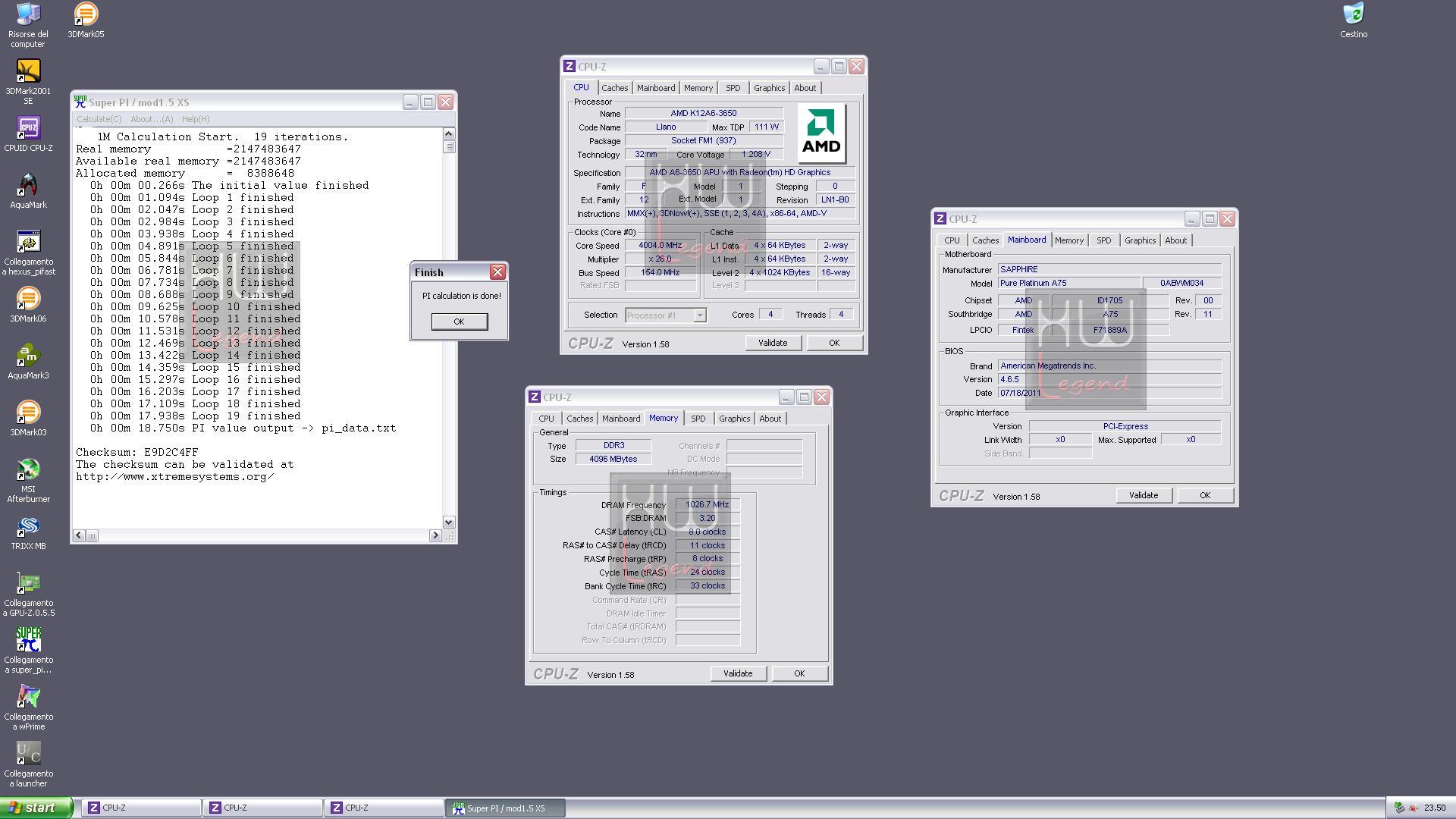Click Validate in CPU-Z Mainboard window
Screen dimensions: 1456x819
(x=1144, y=495)
